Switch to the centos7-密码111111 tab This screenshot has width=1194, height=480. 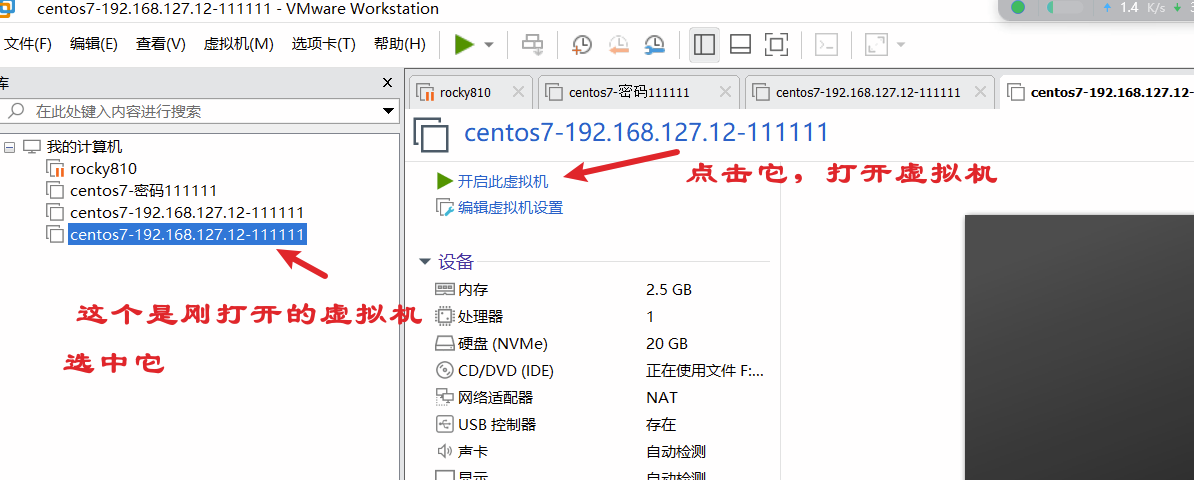coord(629,92)
